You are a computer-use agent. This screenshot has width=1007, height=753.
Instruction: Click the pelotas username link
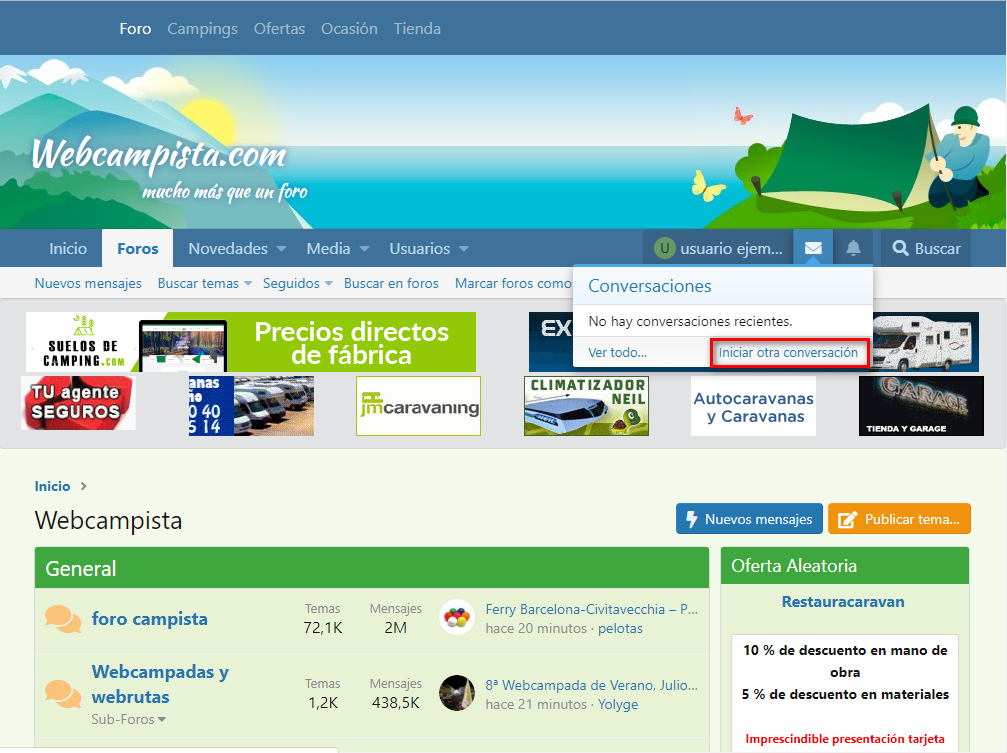[x=620, y=628]
